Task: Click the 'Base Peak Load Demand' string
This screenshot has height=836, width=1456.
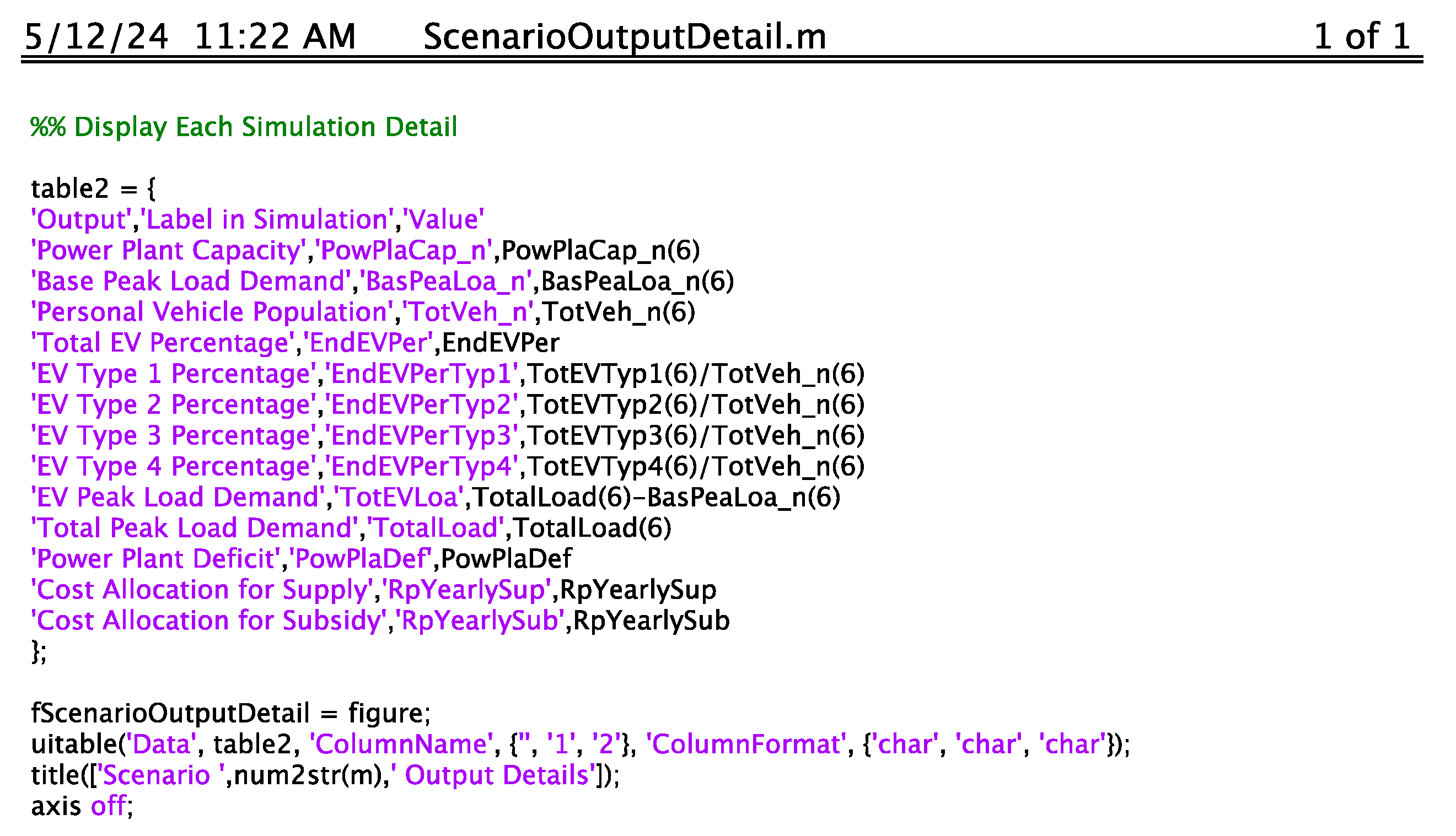Action: tap(191, 282)
